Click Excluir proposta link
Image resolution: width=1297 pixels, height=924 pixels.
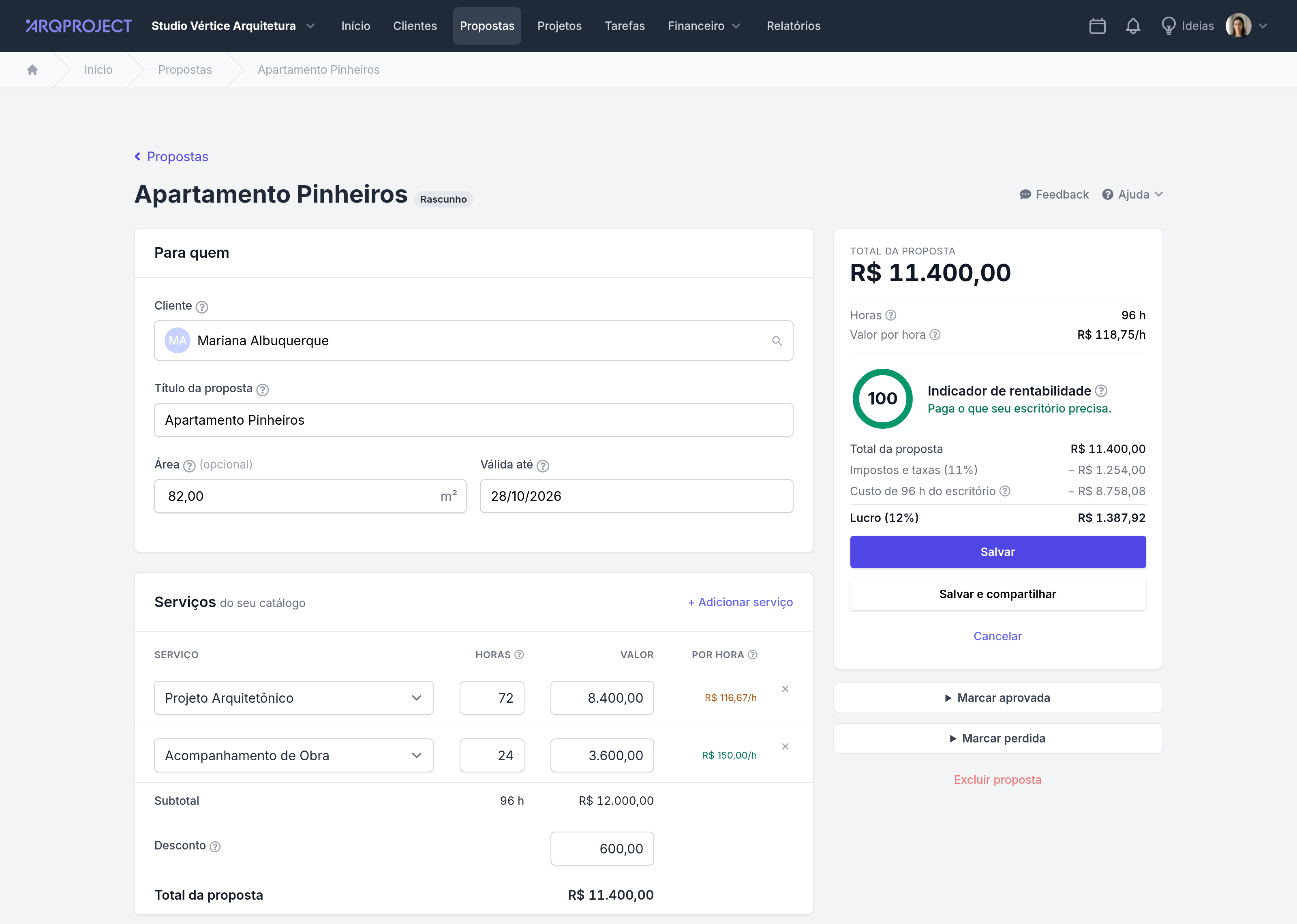998,779
